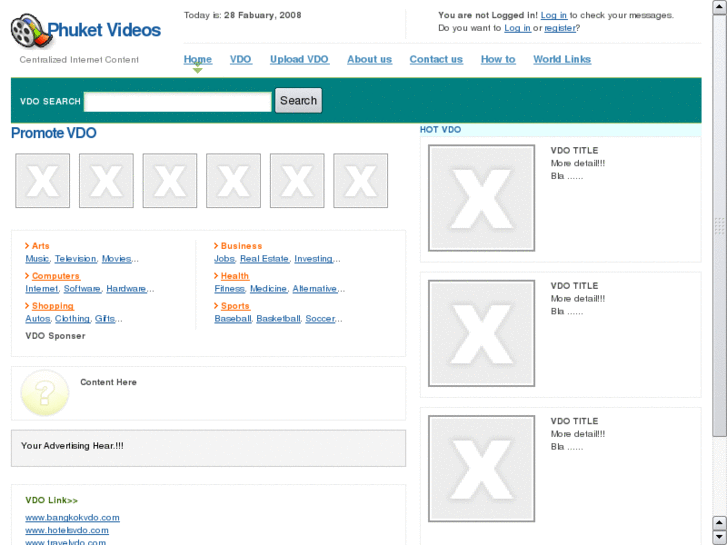Click the Movies link
727x545 pixels.
[117, 259]
